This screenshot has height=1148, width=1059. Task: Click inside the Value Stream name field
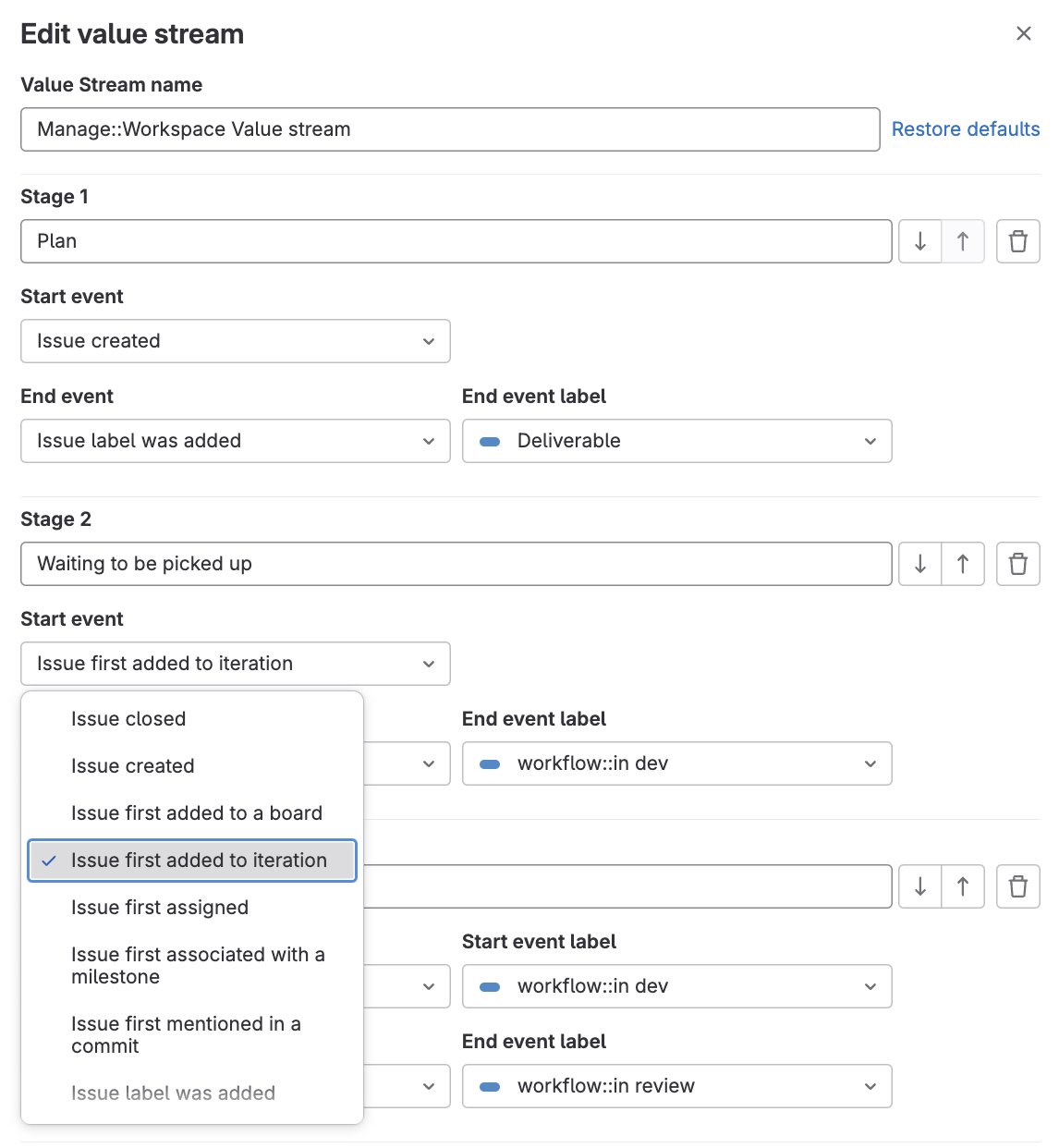[450, 129]
